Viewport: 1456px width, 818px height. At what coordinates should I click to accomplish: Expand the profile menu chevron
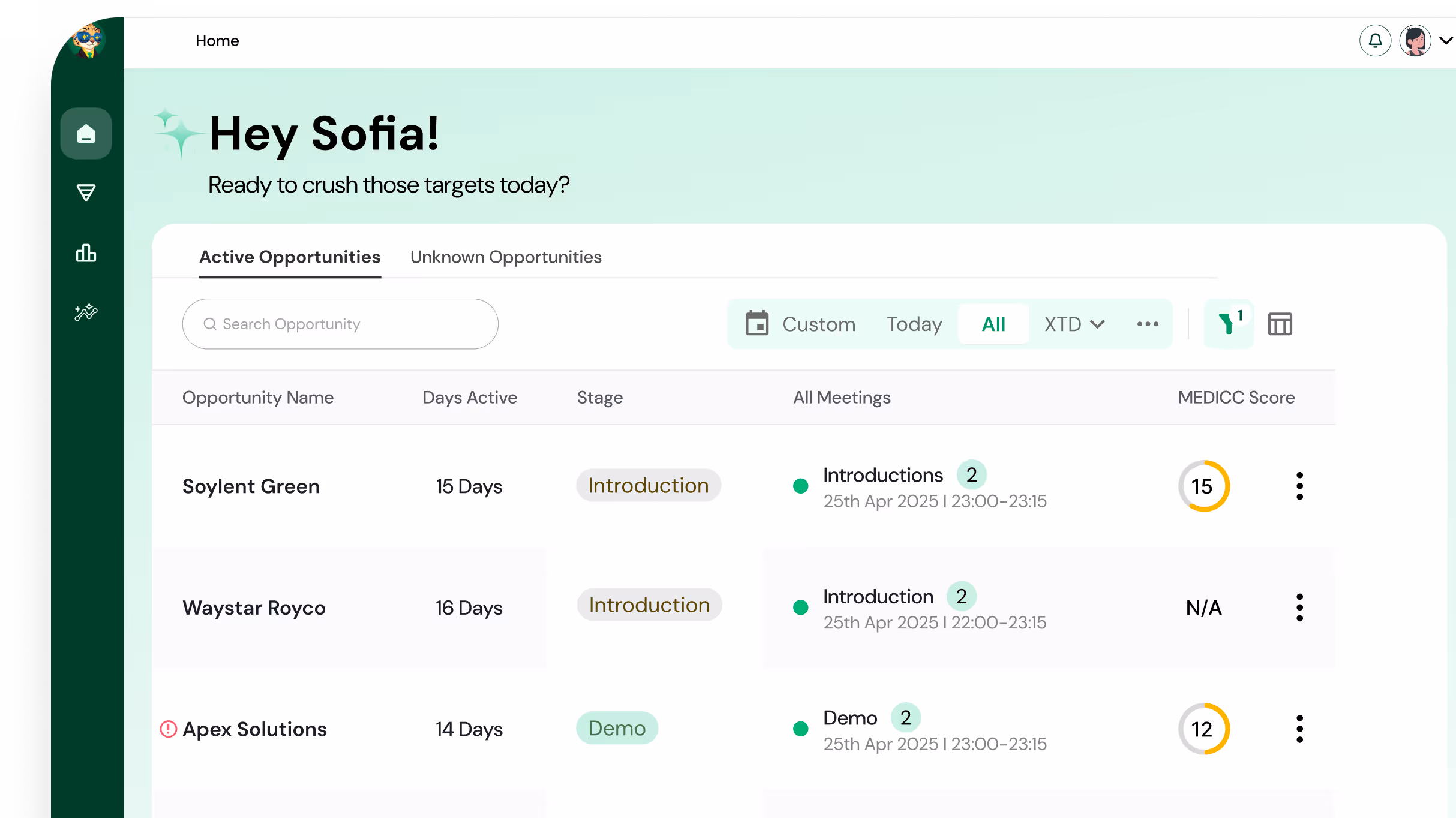pos(1446,41)
